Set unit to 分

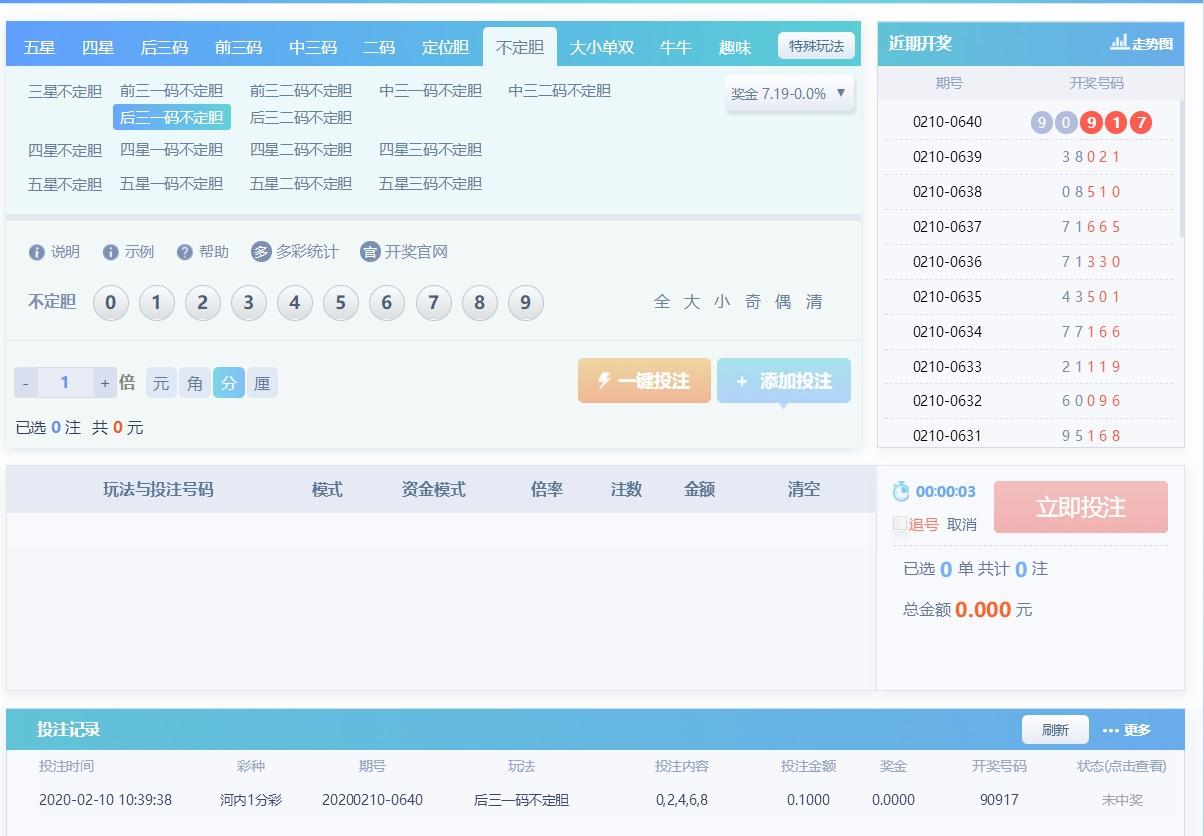pos(229,383)
